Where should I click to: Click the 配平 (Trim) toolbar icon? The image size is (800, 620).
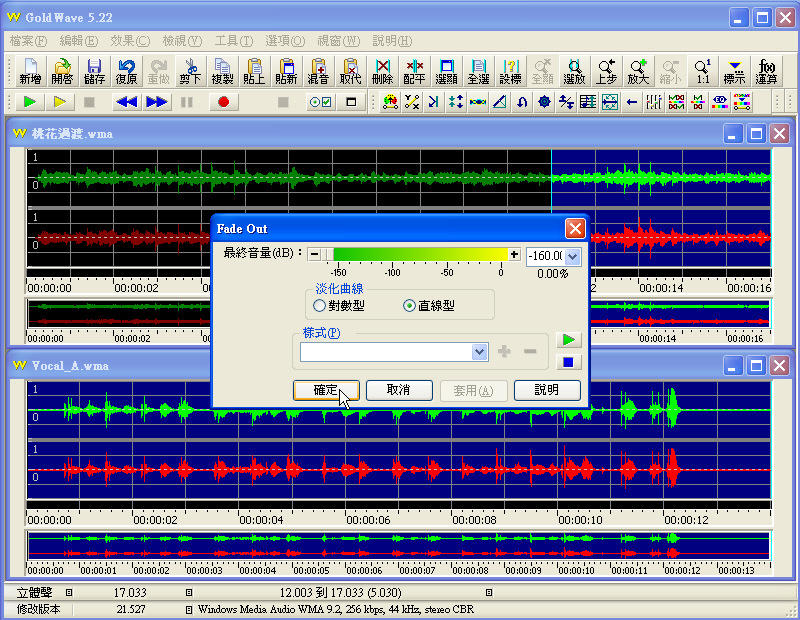click(414, 71)
